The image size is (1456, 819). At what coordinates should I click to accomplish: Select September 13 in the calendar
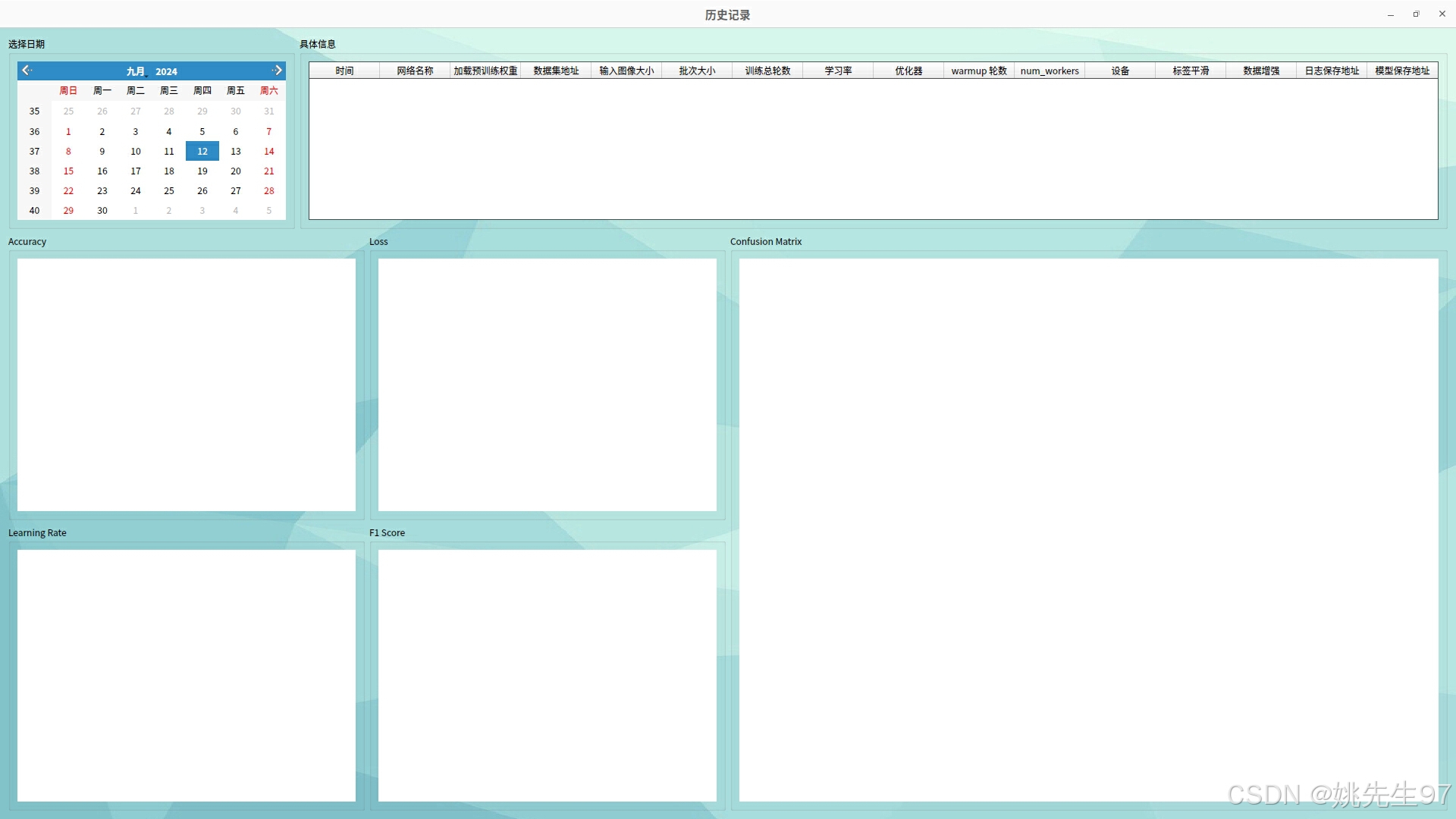click(x=236, y=152)
